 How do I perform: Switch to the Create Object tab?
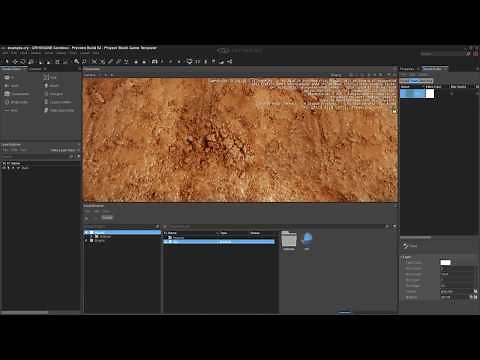[x=12, y=69]
